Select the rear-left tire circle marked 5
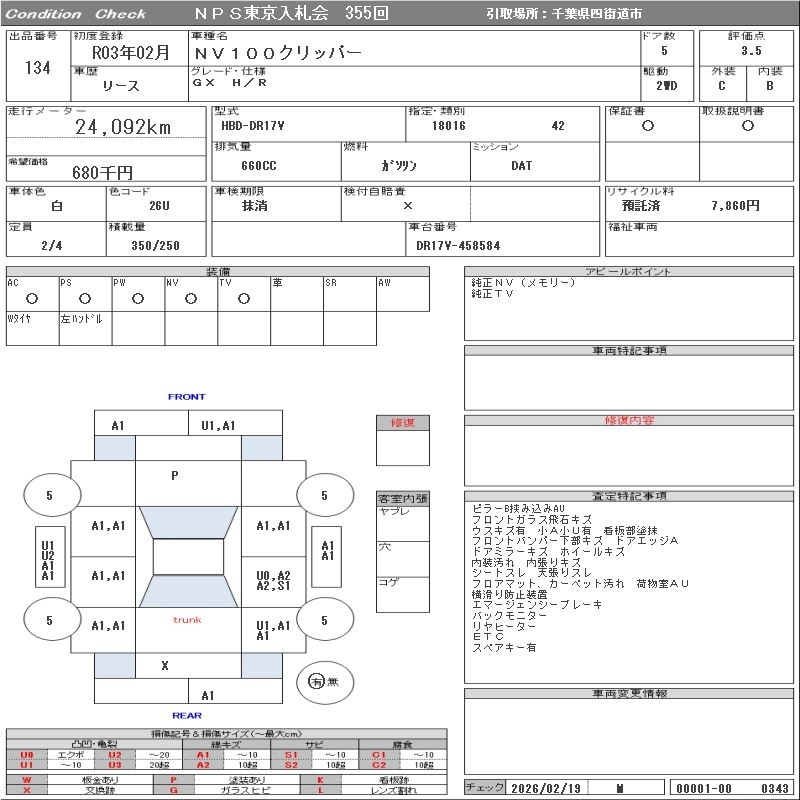 49,620
